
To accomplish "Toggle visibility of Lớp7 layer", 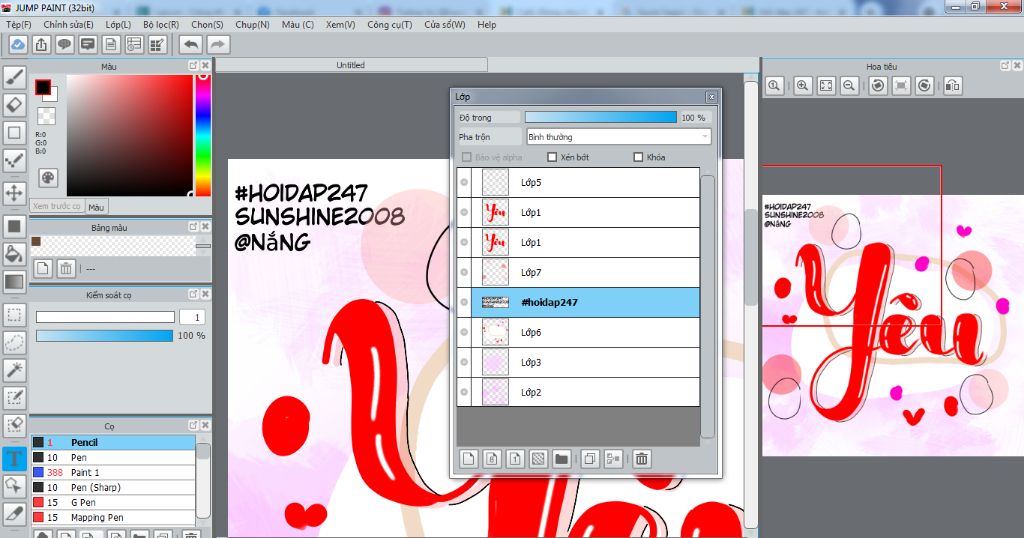I will point(464,272).
